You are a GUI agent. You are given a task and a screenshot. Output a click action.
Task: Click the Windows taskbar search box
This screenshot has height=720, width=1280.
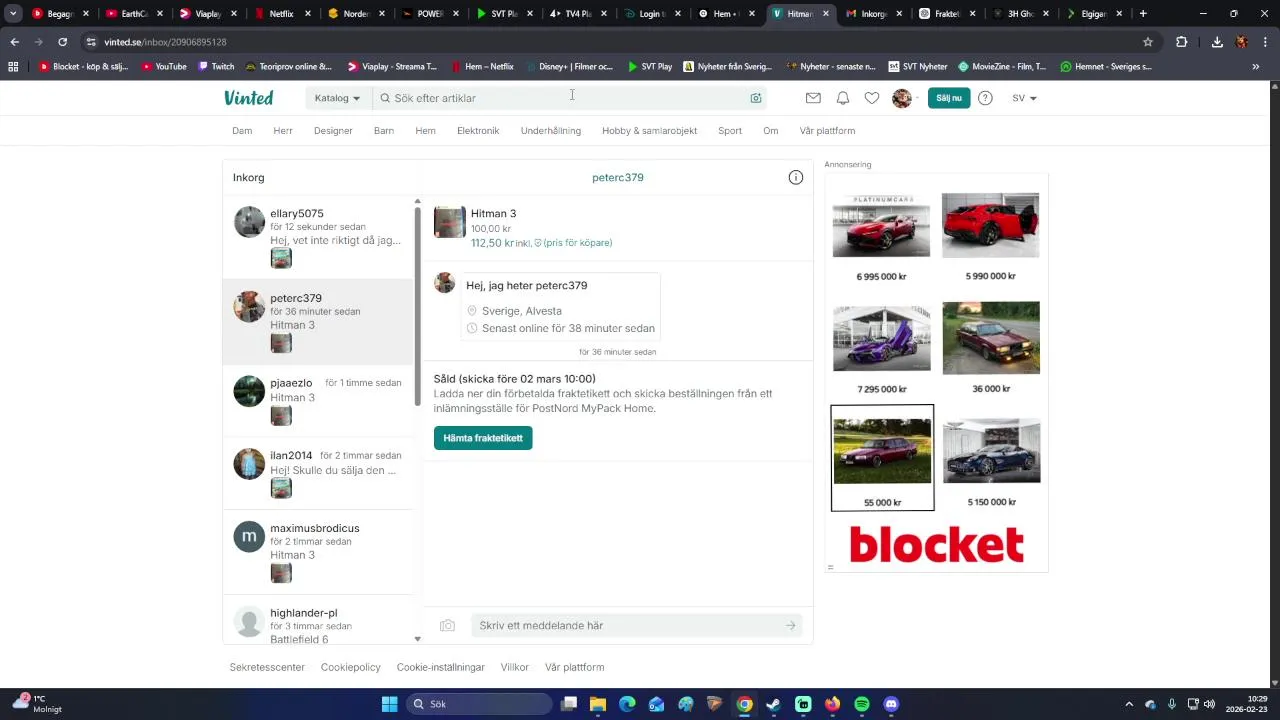479,704
